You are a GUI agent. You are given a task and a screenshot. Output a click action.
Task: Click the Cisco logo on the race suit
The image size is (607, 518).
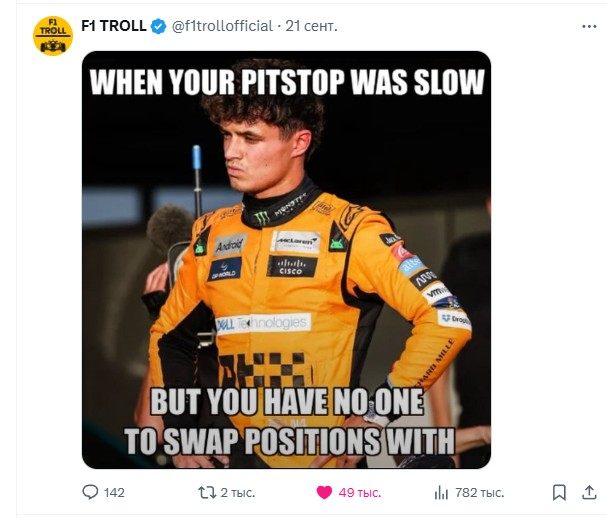click(x=292, y=266)
